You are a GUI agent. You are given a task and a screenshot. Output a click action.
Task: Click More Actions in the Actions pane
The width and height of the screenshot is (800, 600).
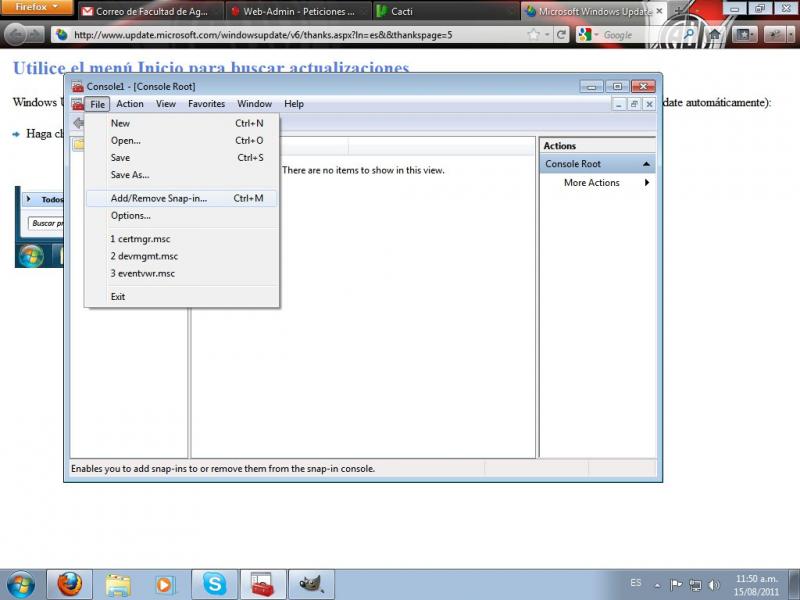[x=592, y=183]
